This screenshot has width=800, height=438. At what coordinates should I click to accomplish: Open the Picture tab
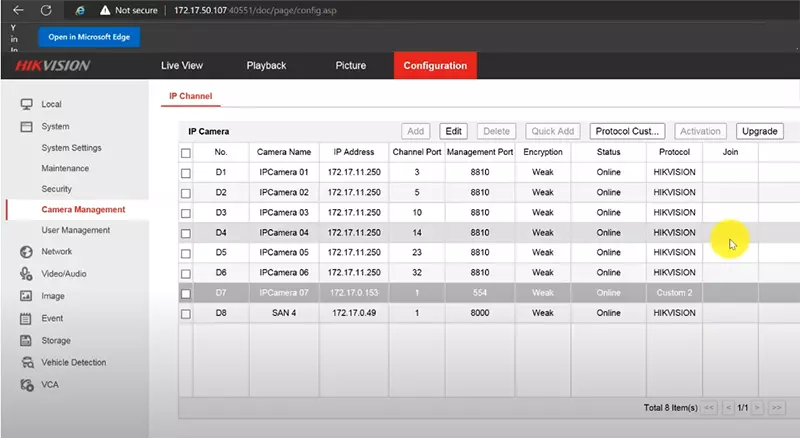pos(351,65)
